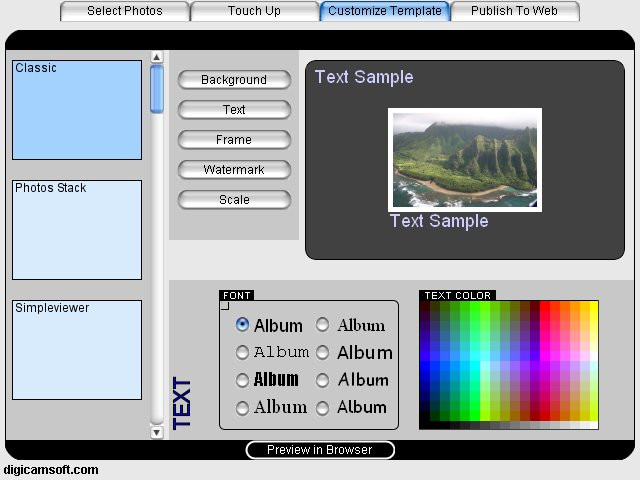Click the sample photo in the preview
Viewport: 640px width, 480px height.
[465, 160]
